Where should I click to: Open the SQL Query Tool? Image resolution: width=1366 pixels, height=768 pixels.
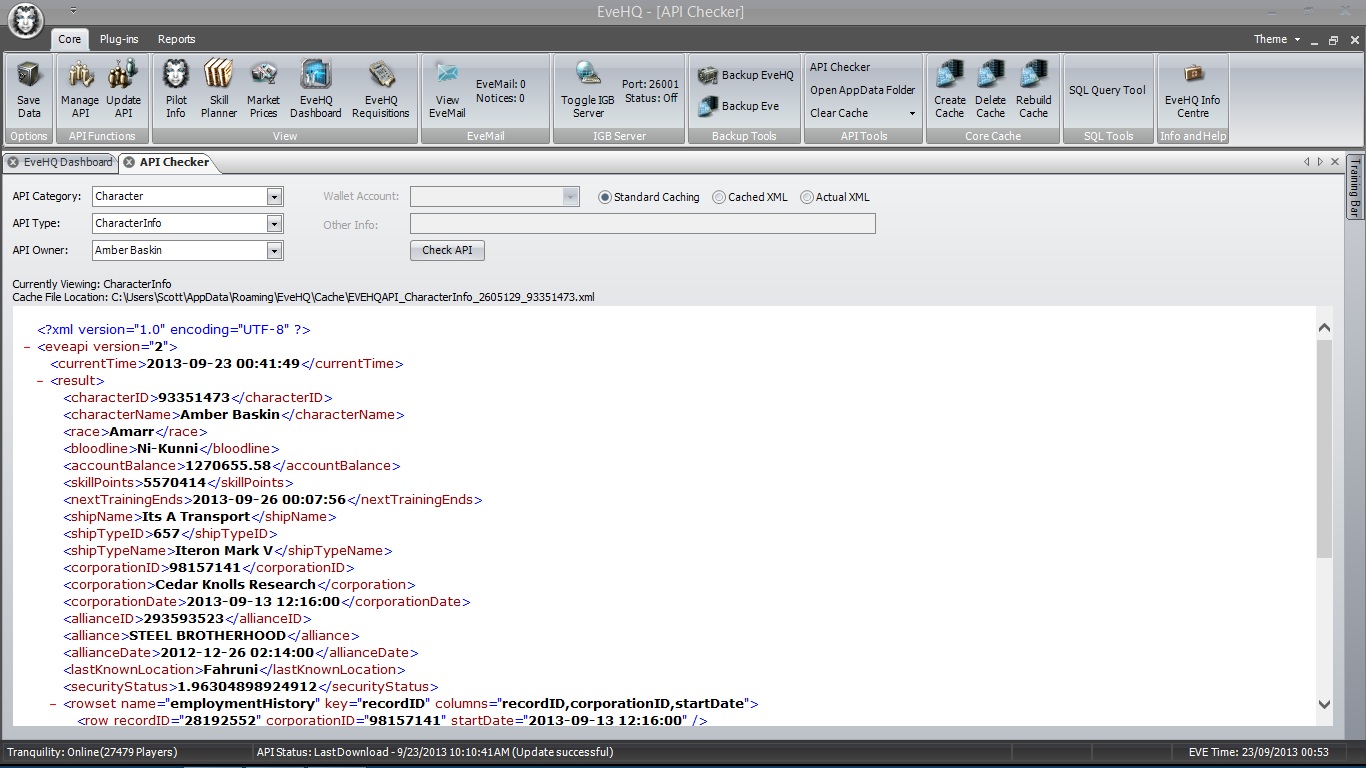(x=1107, y=90)
